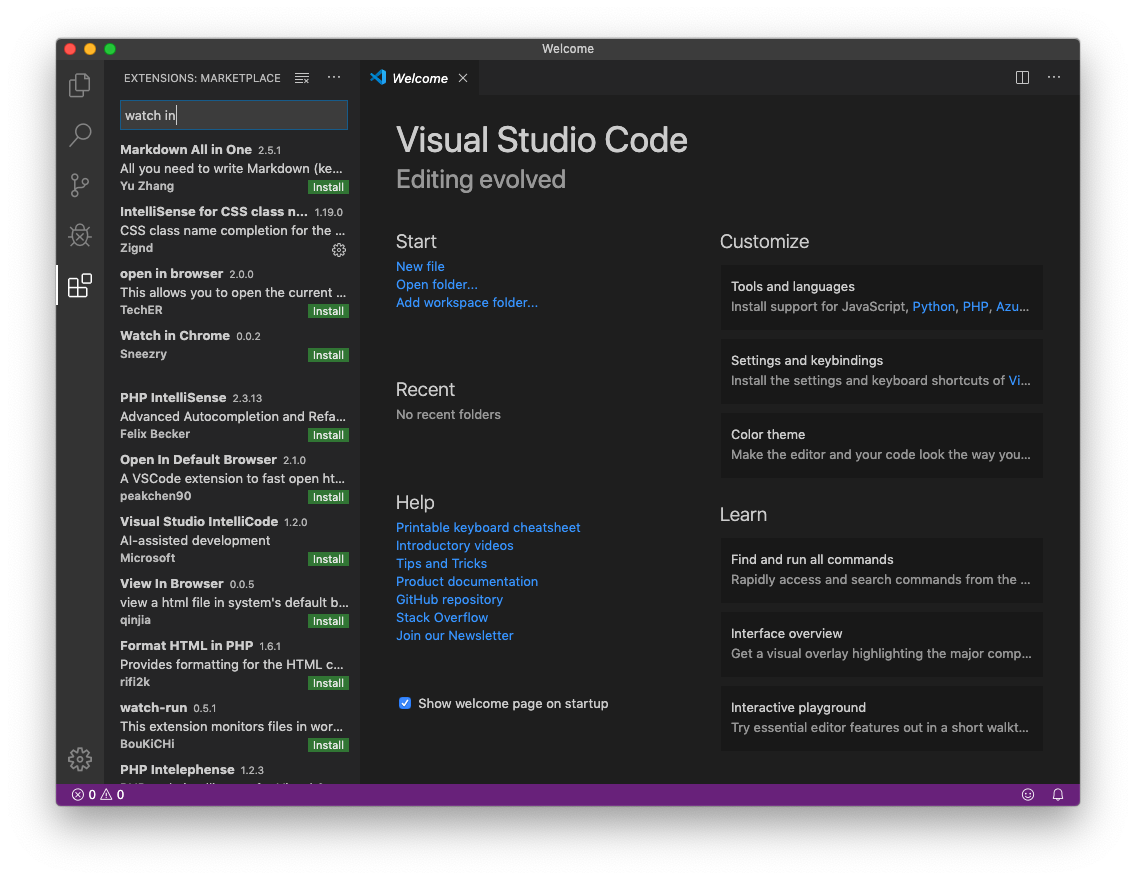Click the errors count in status bar

[84, 795]
